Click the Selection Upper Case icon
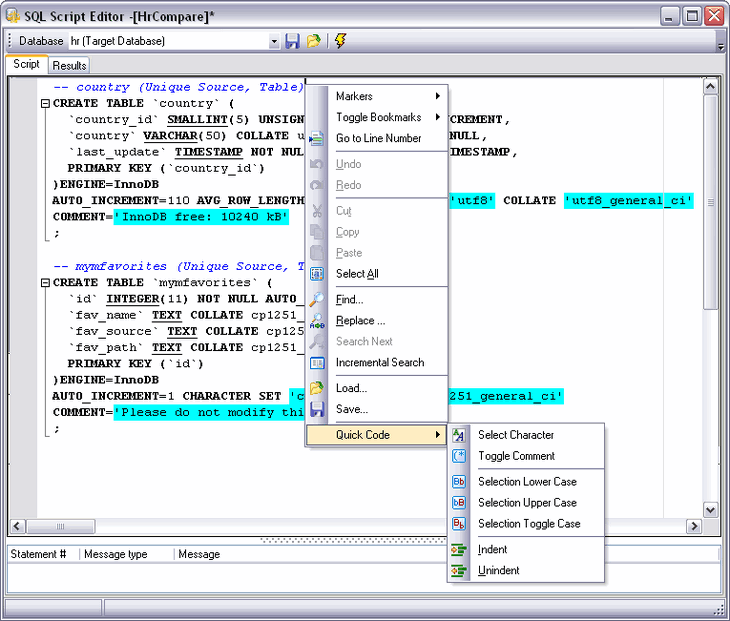 (x=459, y=503)
